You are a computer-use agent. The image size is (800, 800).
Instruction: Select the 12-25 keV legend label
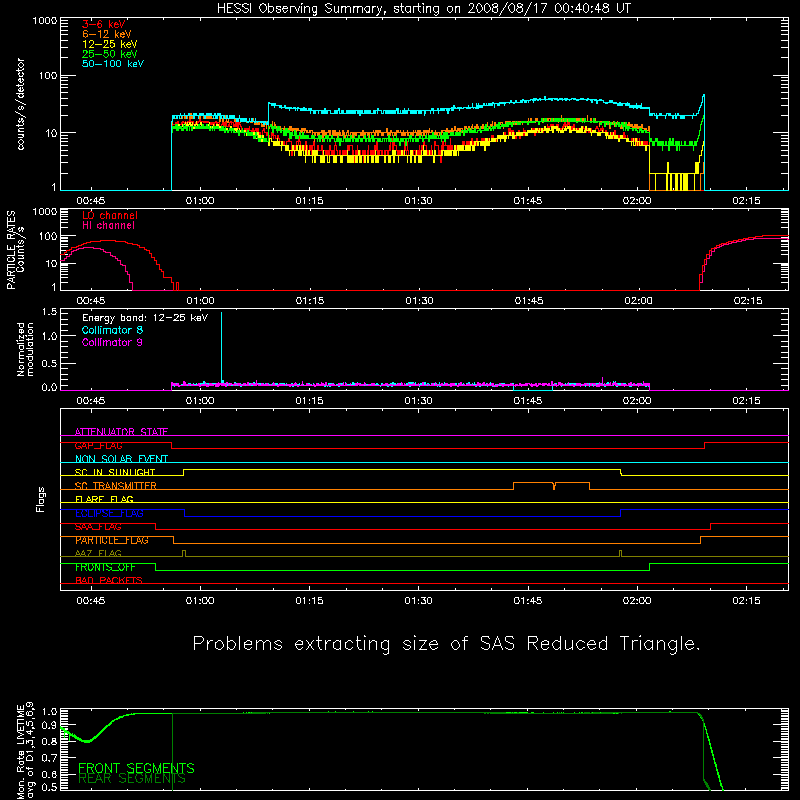(110, 44)
